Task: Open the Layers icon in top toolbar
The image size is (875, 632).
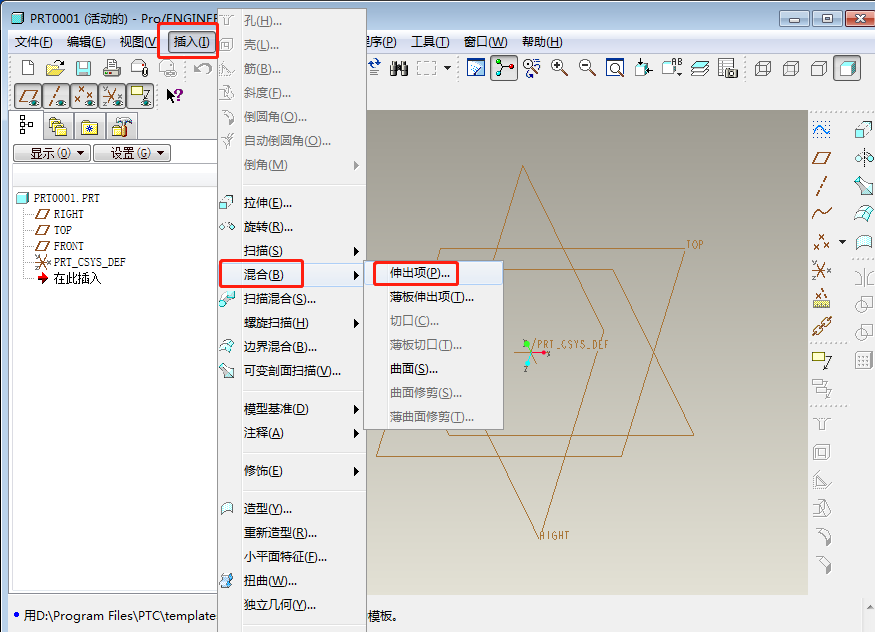Action: [x=697, y=68]
